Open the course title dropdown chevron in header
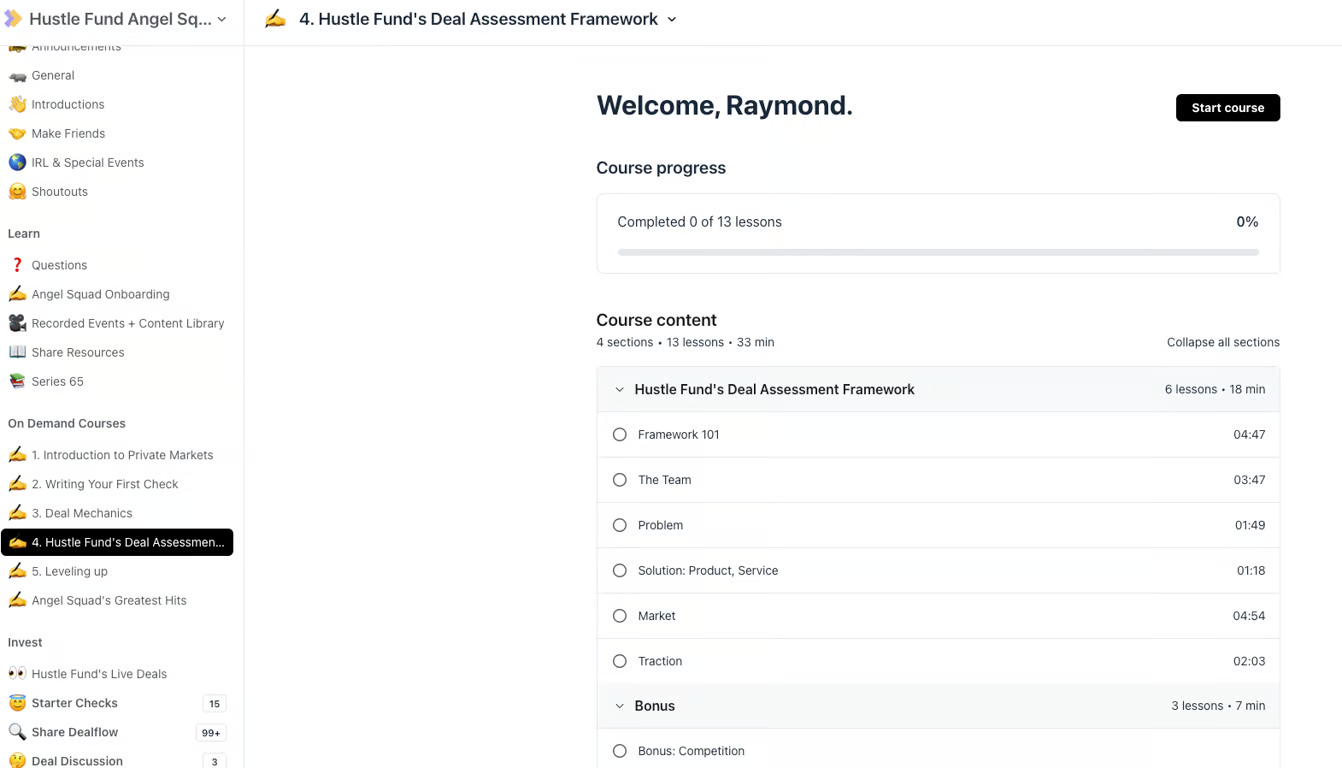Viewport: 1342px width, 768px height. coord(672,19)
